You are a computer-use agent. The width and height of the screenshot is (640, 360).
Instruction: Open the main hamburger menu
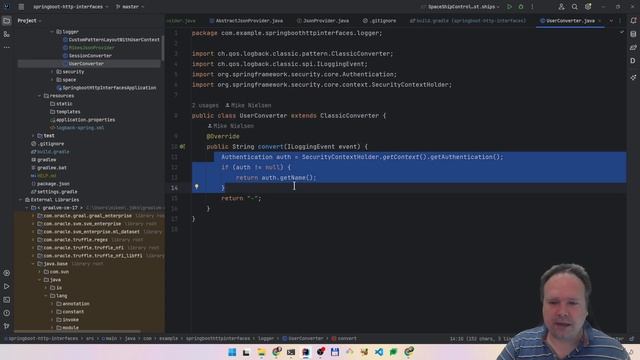[x=21, y=7]
